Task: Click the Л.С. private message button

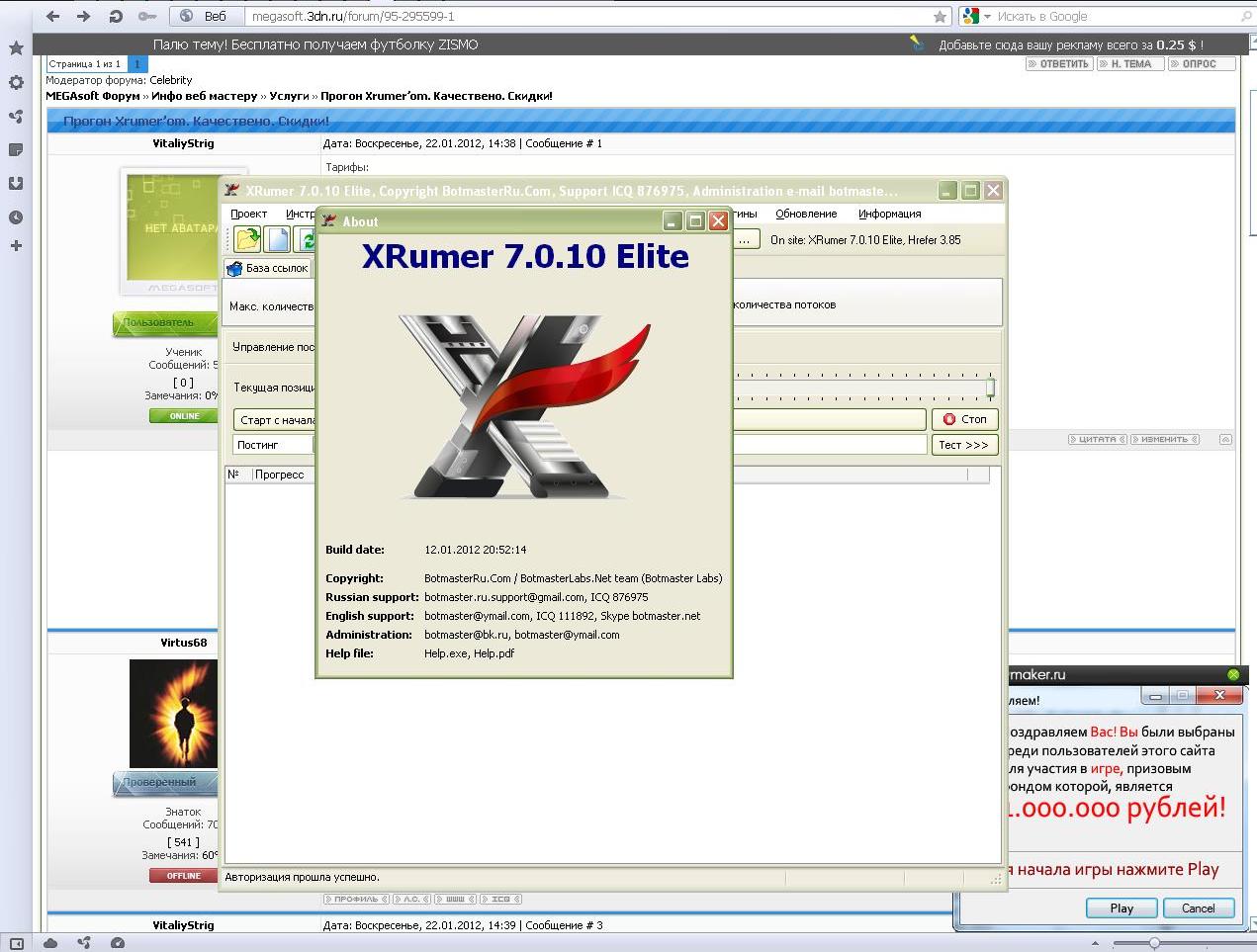Action: click(x=411, y=899)
